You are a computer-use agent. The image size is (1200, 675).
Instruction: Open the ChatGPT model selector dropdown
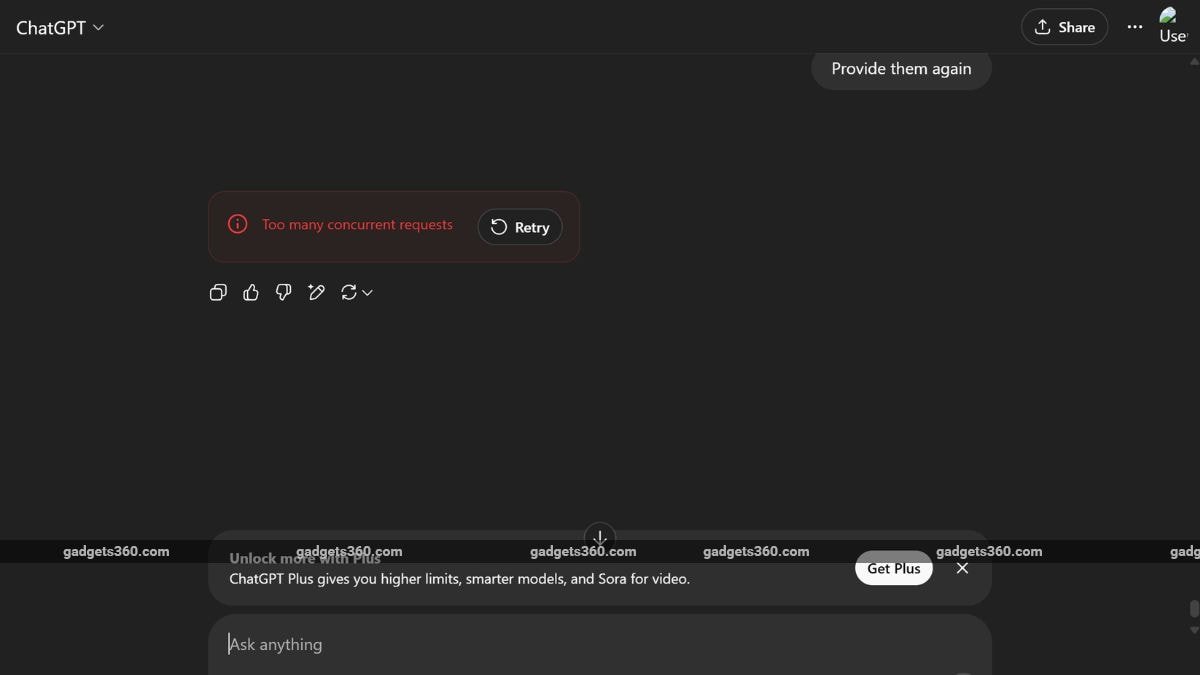[60, 28]
